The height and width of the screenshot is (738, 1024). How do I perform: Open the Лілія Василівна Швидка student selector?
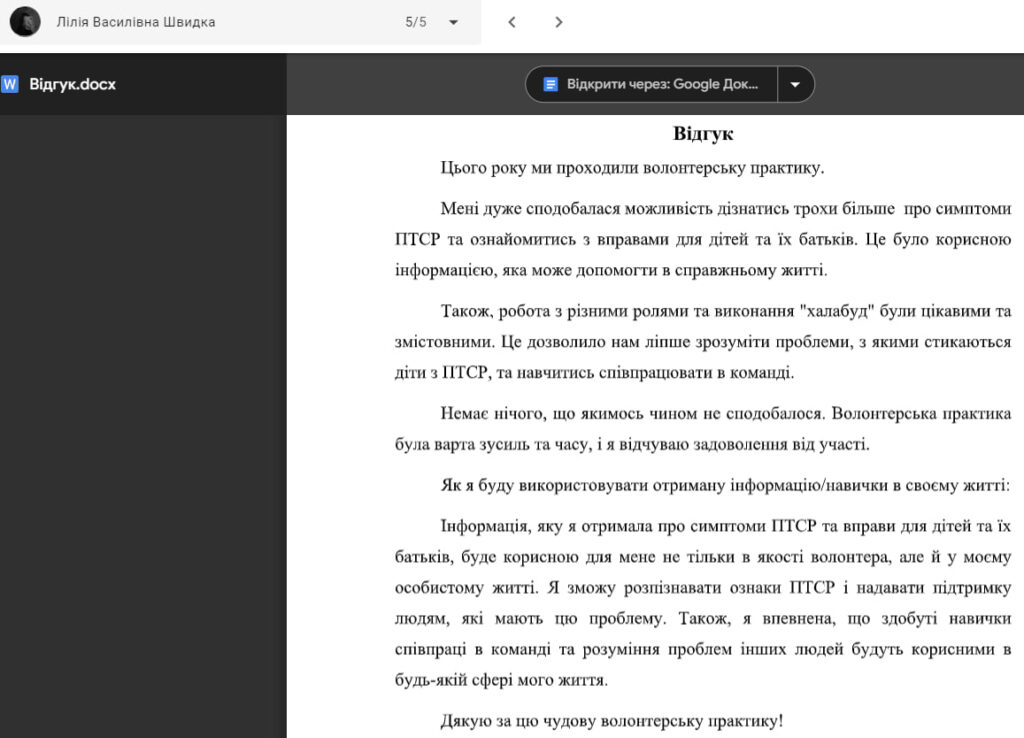[136, 22]
